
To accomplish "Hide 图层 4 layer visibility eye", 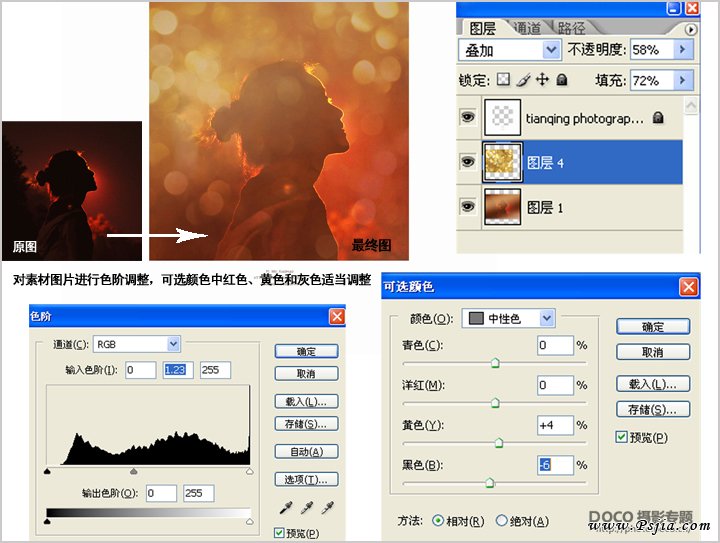I will tap(467, 162).
